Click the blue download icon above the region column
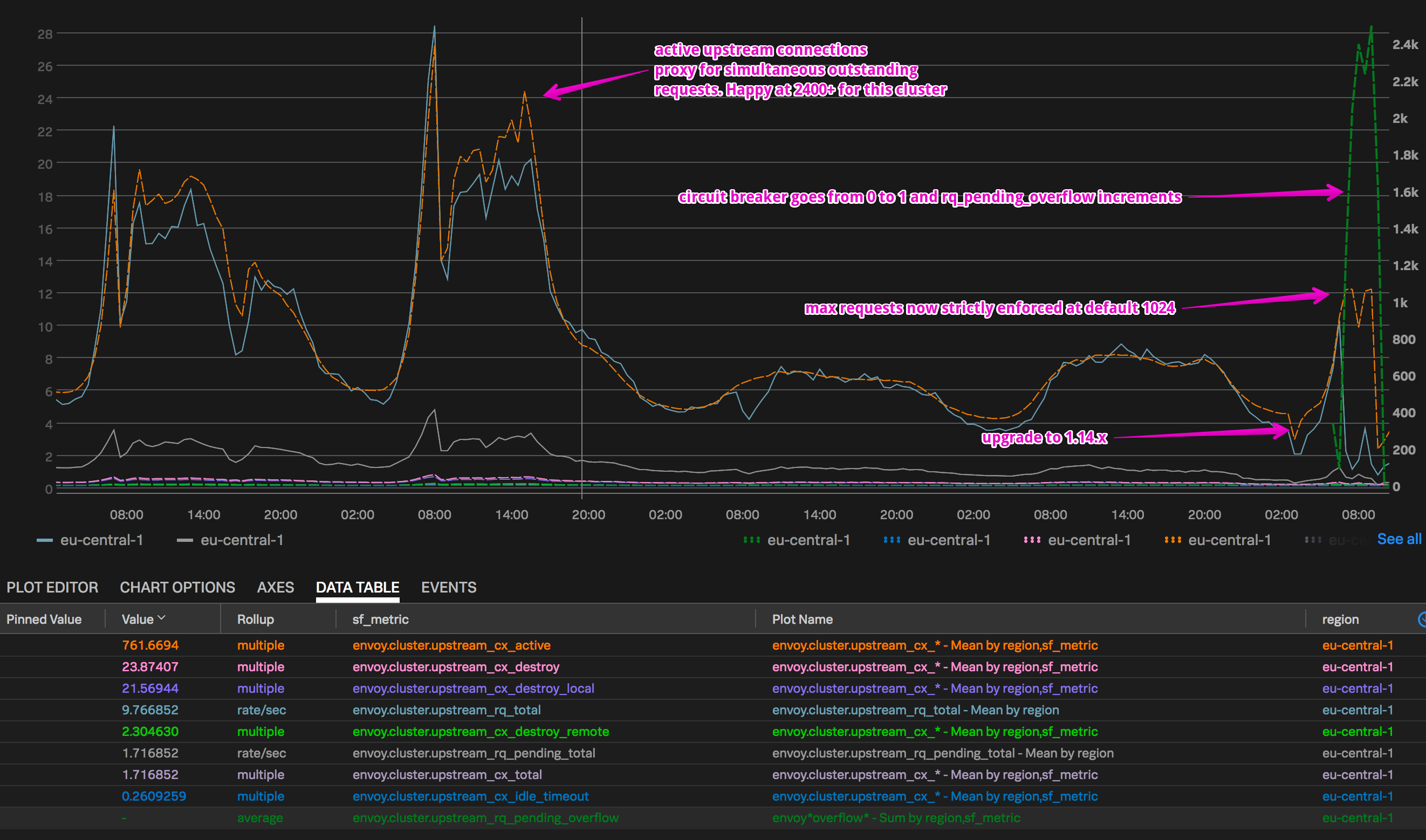The image size is (1426, 840). [x=1422, y=619]
